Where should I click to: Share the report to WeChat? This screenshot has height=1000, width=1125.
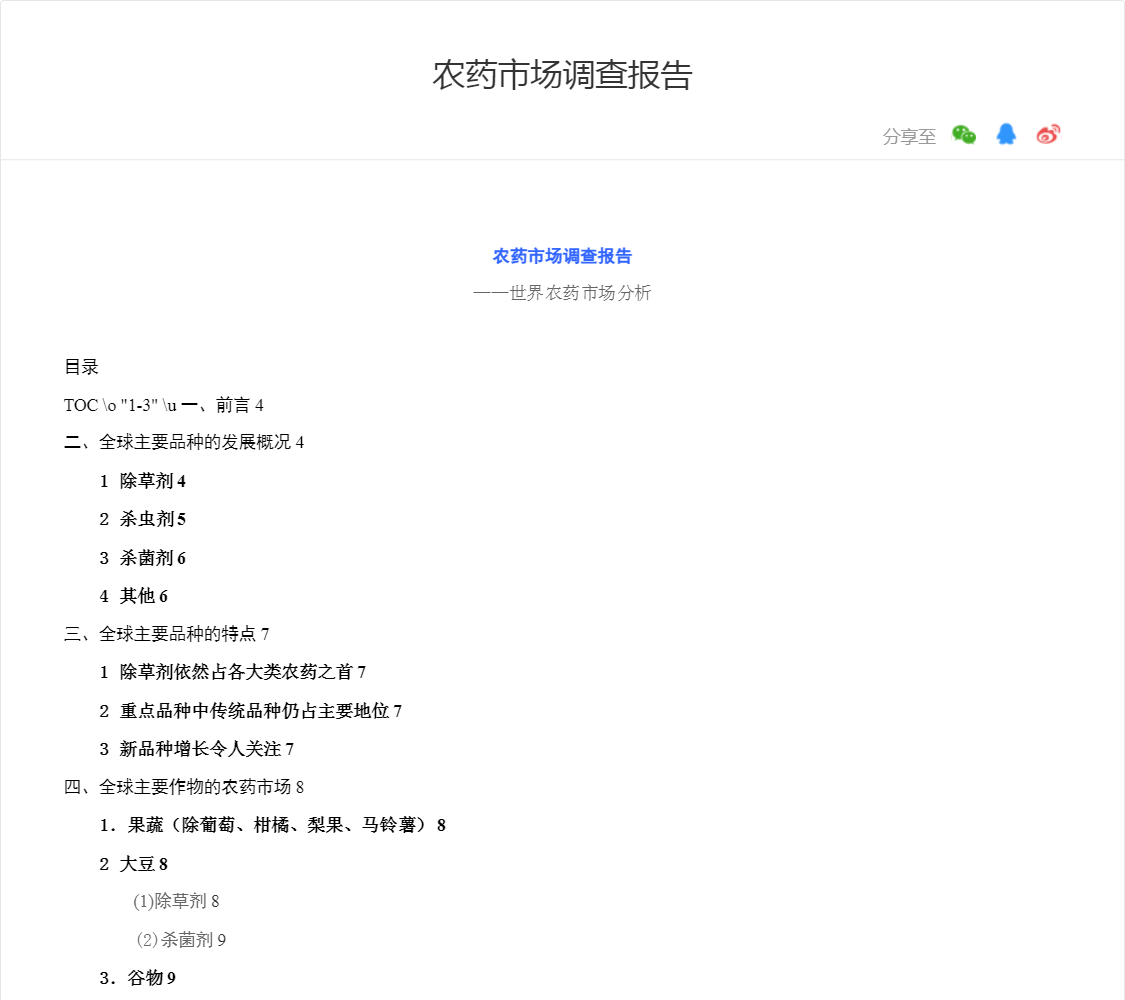964,135
